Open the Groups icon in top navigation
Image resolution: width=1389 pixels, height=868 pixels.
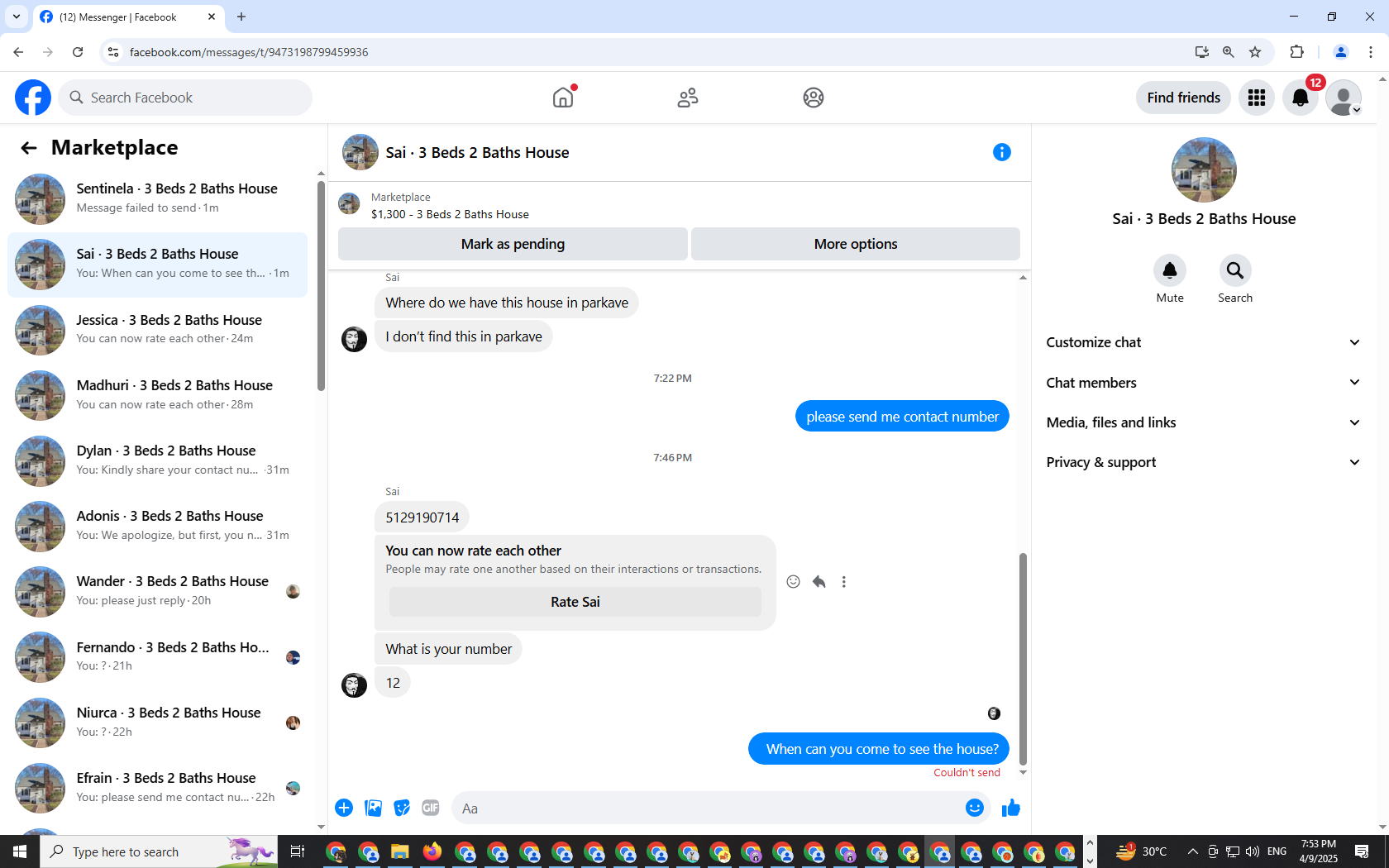814,98
